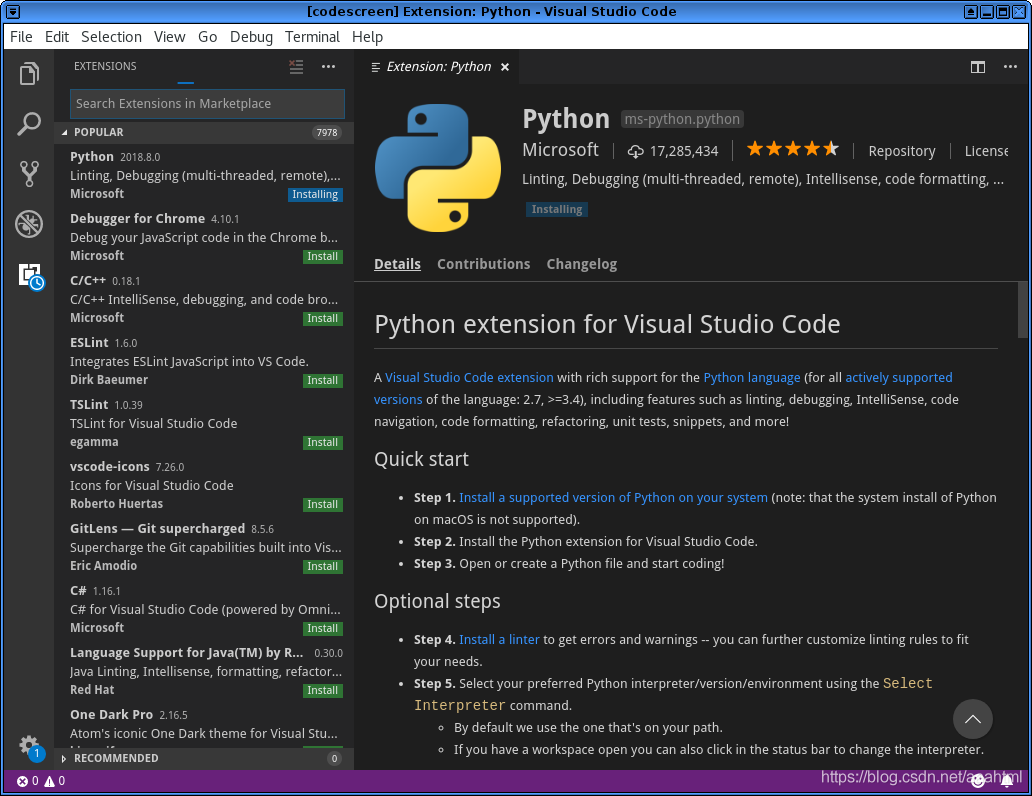Click the details page vertical scrollbar
This screenshot has height=796, width=1032.
[1022, 309]
